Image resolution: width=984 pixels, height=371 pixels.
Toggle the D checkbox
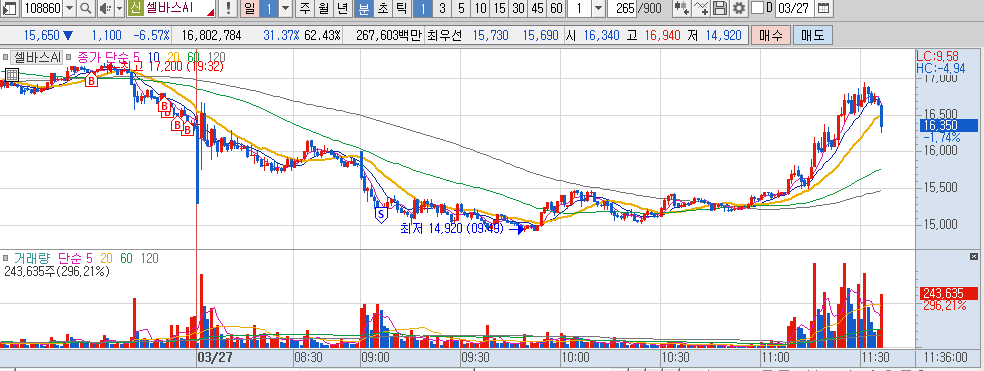(x=758, y=9)
